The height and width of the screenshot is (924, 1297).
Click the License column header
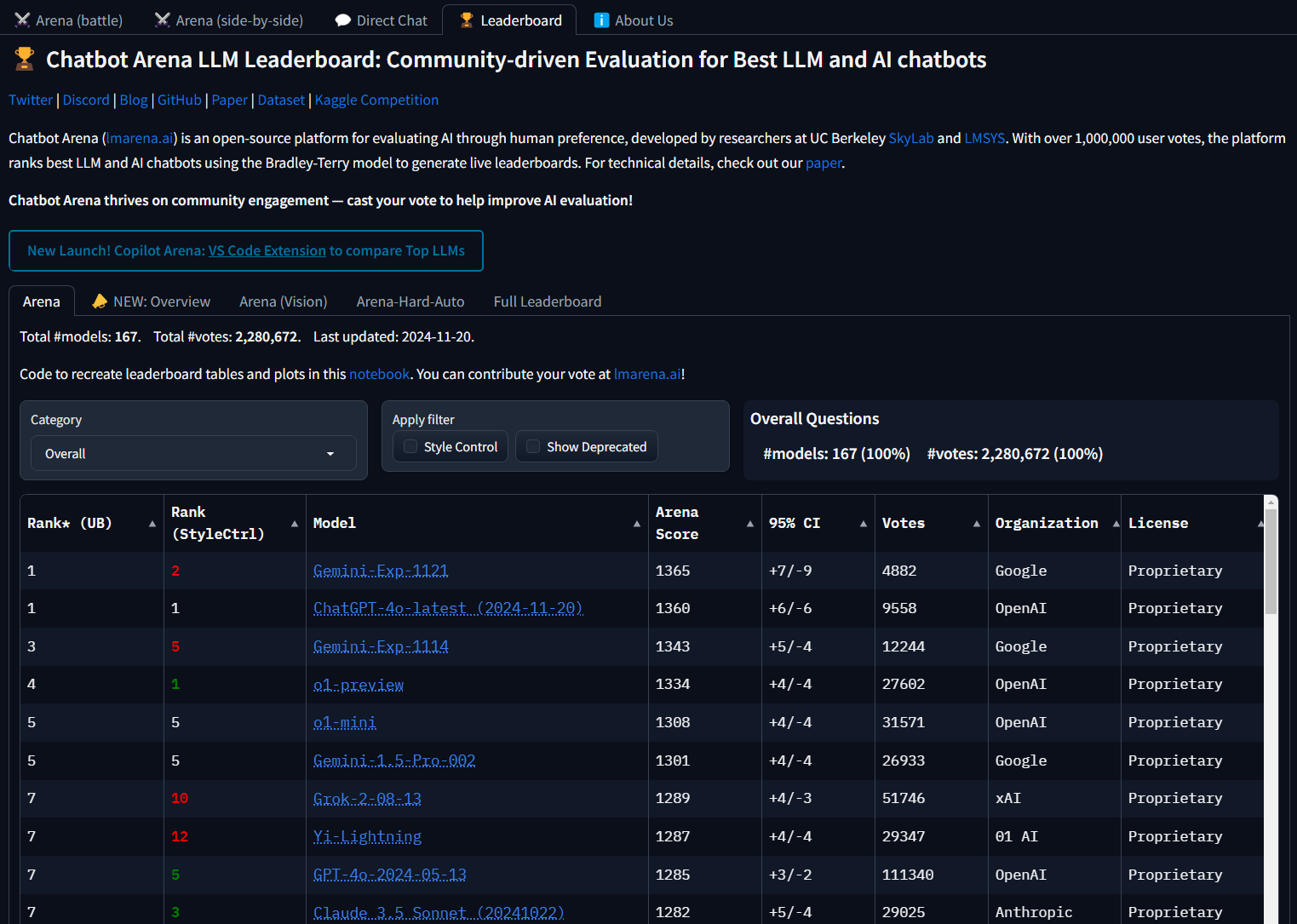pyautogui.click(x=1192, y=523)
